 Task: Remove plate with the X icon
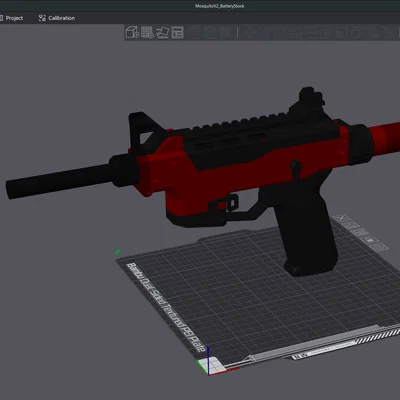pyautogui.click(x=341, y=218)
